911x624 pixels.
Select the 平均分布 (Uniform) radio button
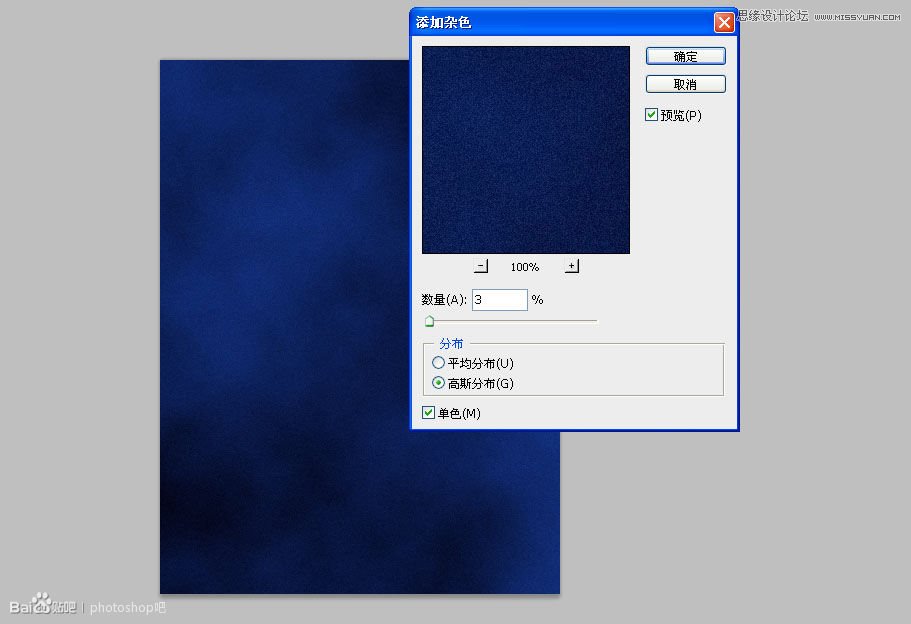438,363
